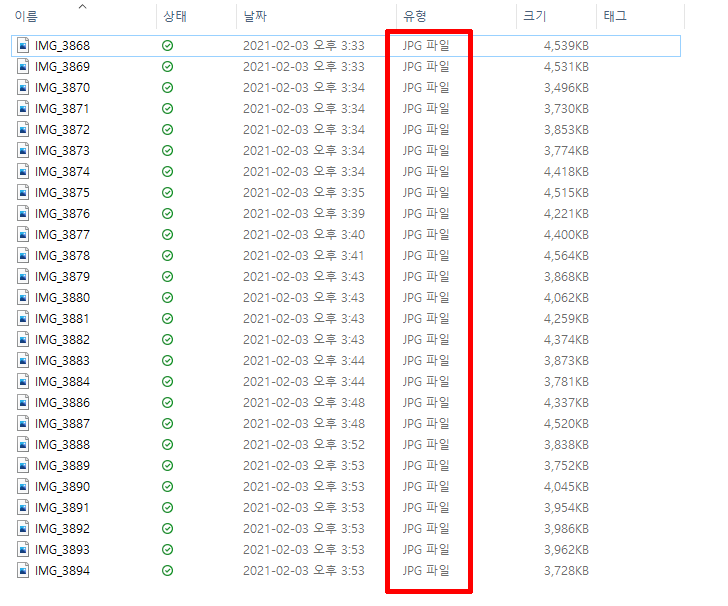Sort files by the 이름 column header

[26, 16]
